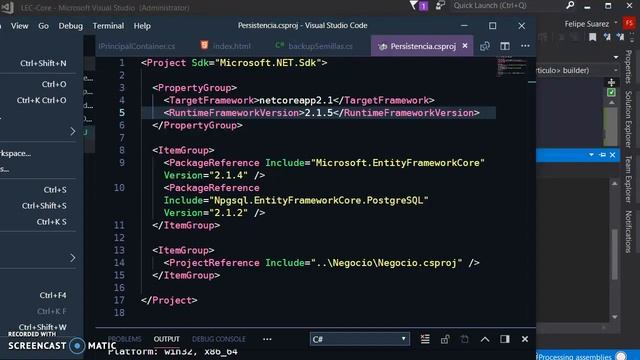640x360 pixels.
Task: Open the Solution Explorer side tab
Action: (x=629, y=119)
